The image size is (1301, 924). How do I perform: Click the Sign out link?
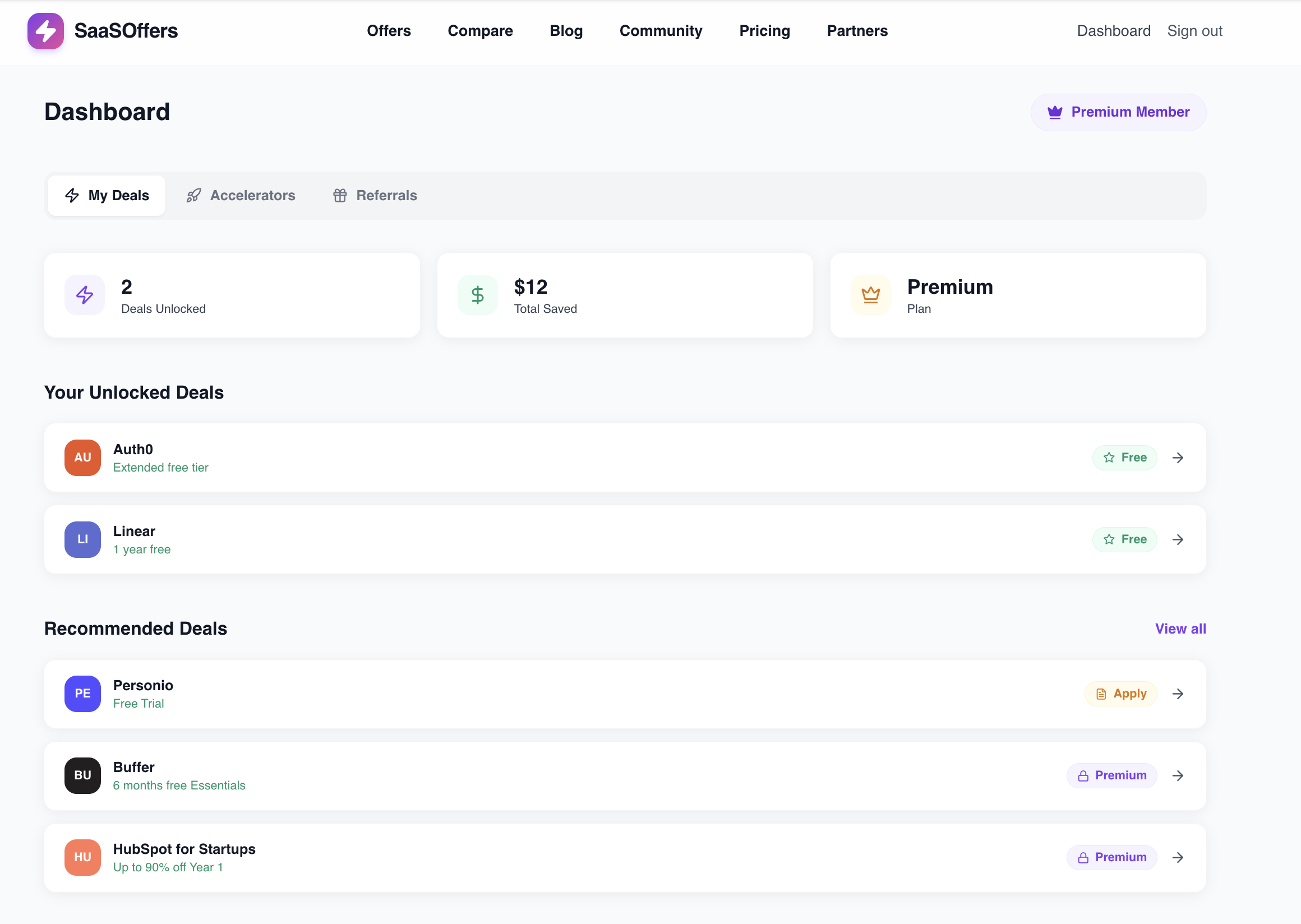pos(1194,31)
